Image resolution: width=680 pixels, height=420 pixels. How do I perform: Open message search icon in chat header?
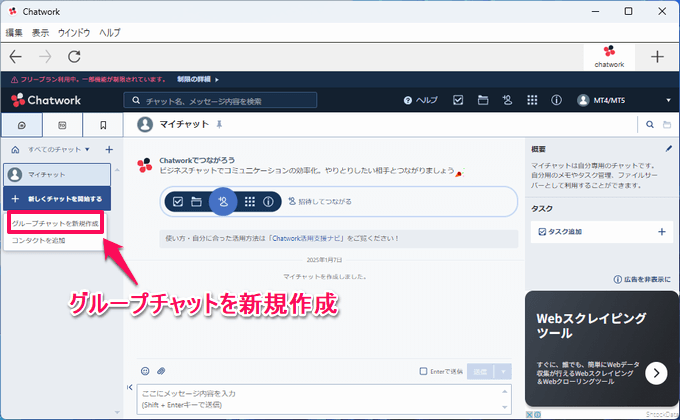click(x=650, y=125)
